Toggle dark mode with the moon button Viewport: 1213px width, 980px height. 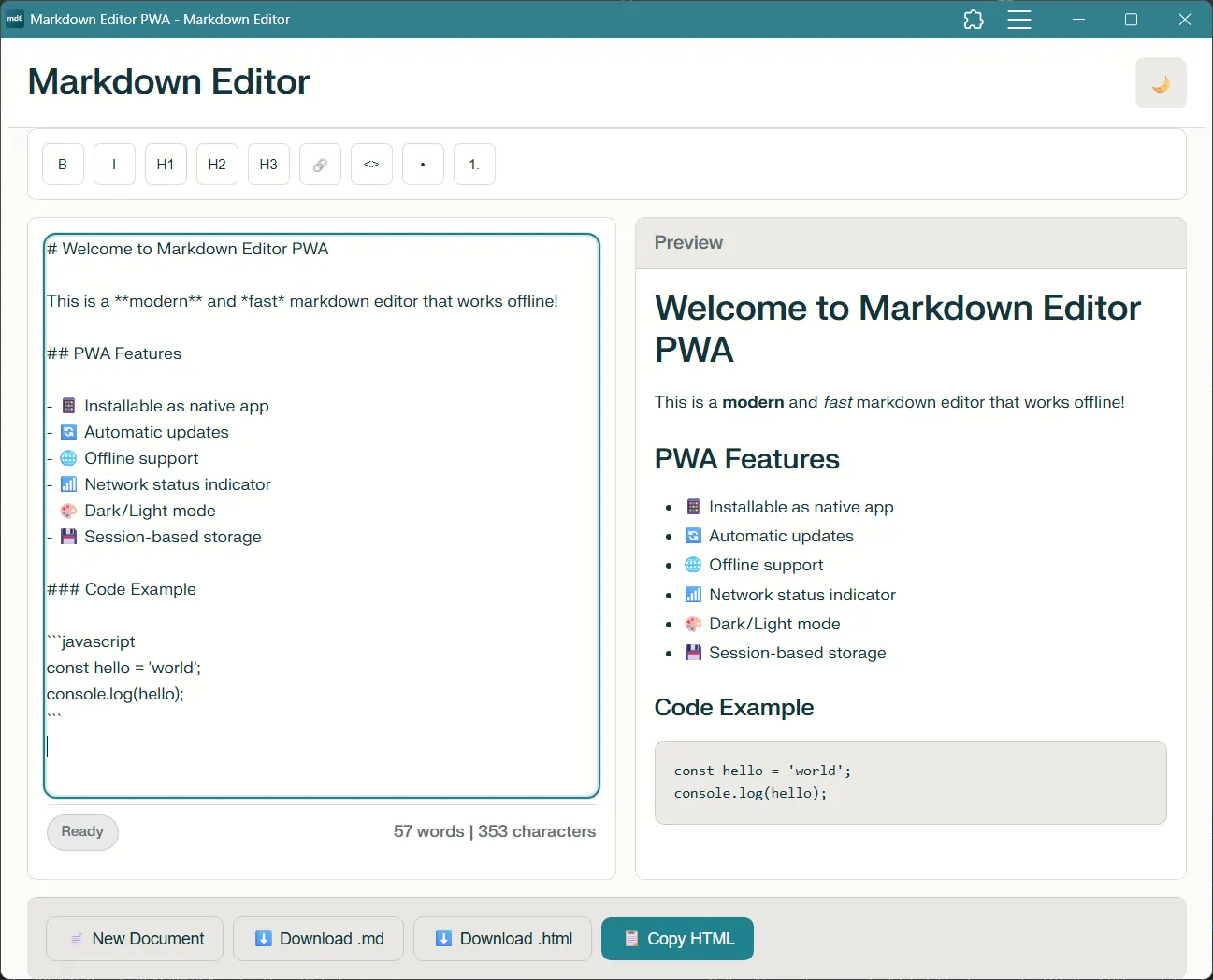pyautogui.click(x=1161, y=82)
